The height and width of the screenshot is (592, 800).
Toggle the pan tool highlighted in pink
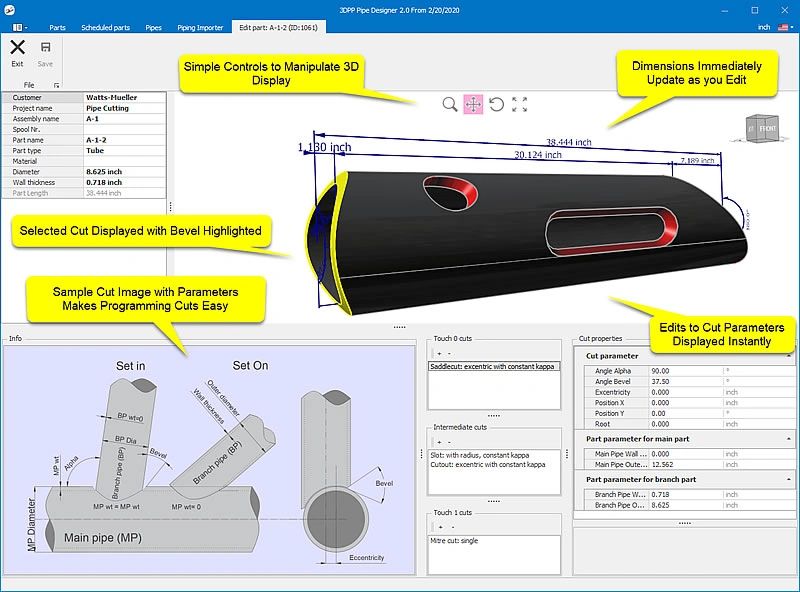coord(474,104)
